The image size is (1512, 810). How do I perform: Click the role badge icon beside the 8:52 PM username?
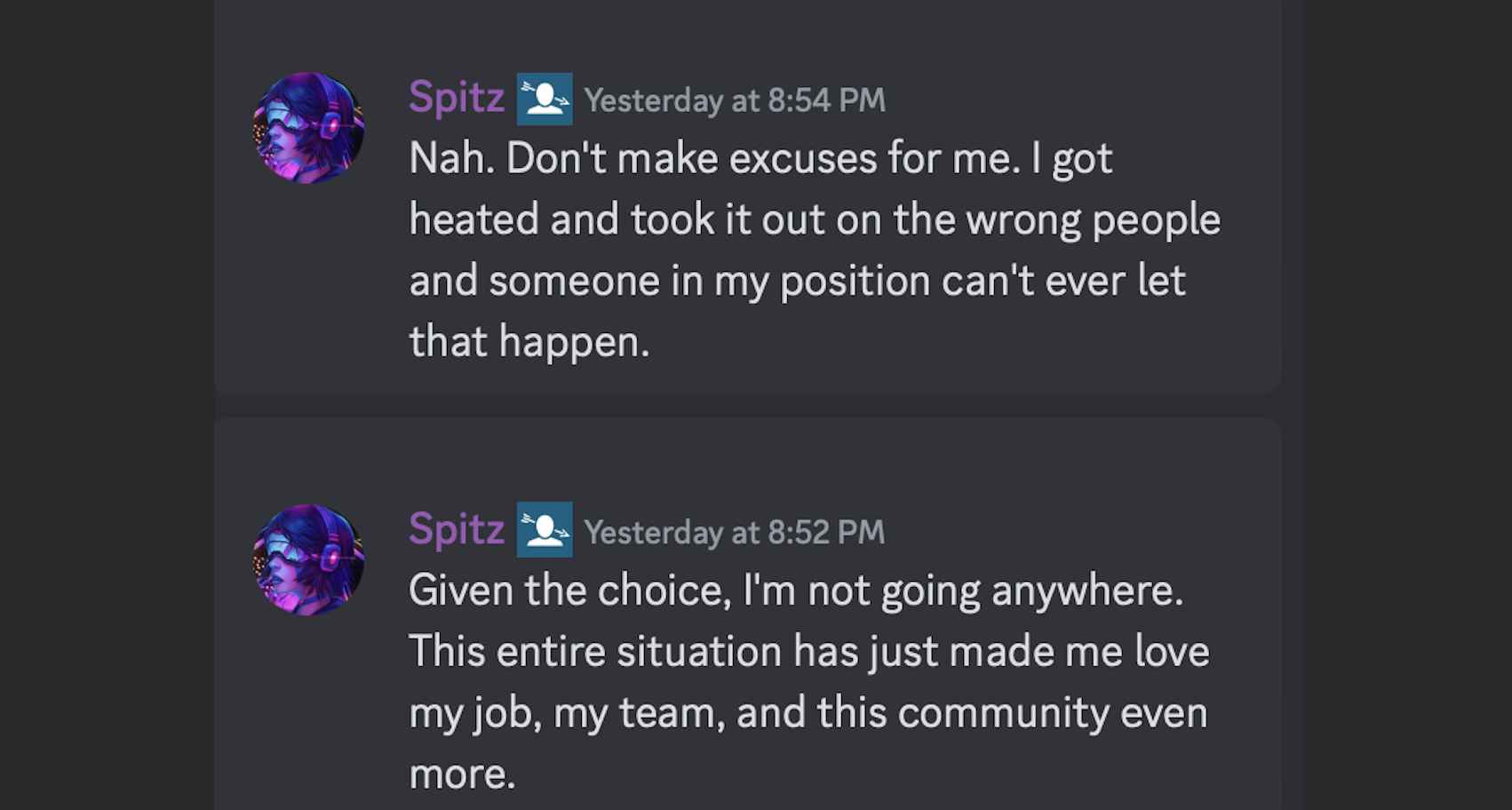(x=545, y=531)
